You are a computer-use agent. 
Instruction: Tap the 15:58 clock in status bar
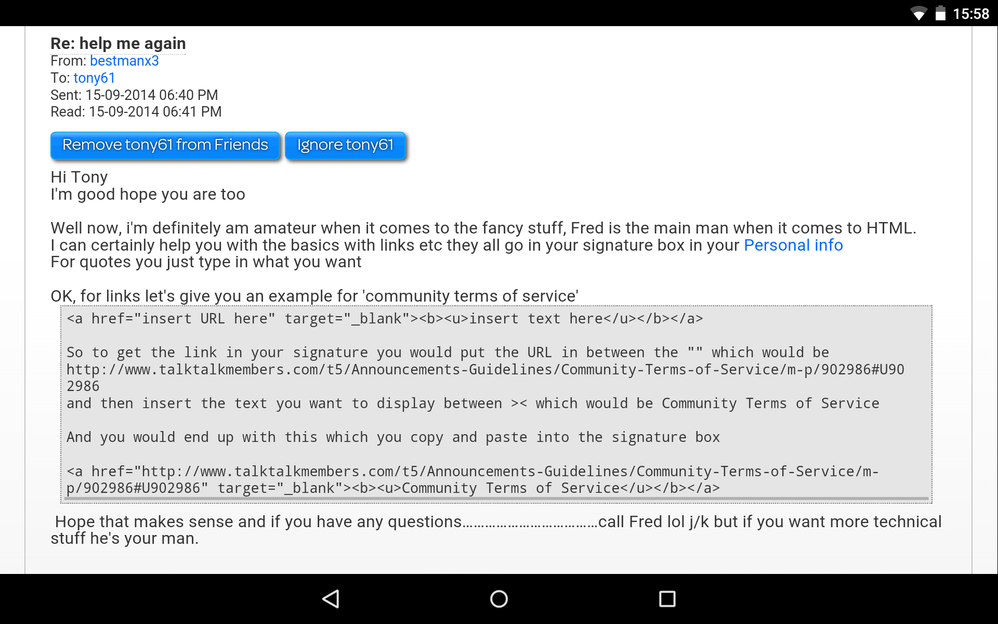coord(971,13)
